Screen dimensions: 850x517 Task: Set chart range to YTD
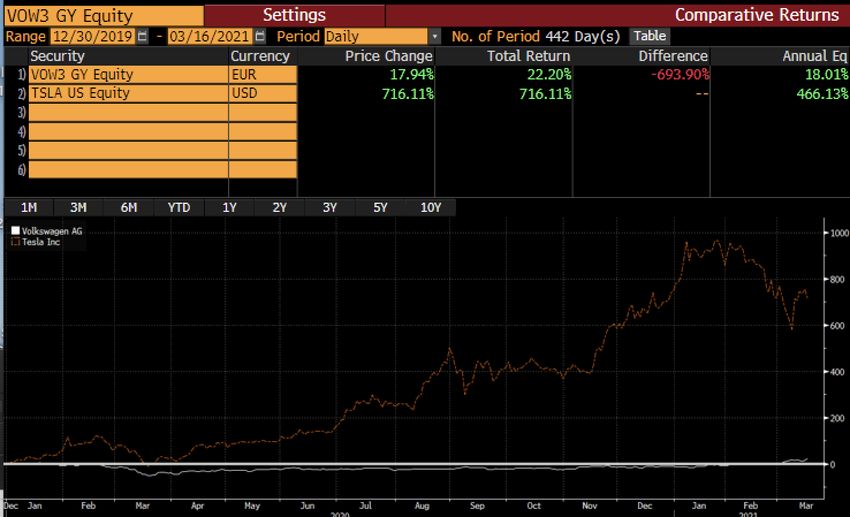(179, 208)
